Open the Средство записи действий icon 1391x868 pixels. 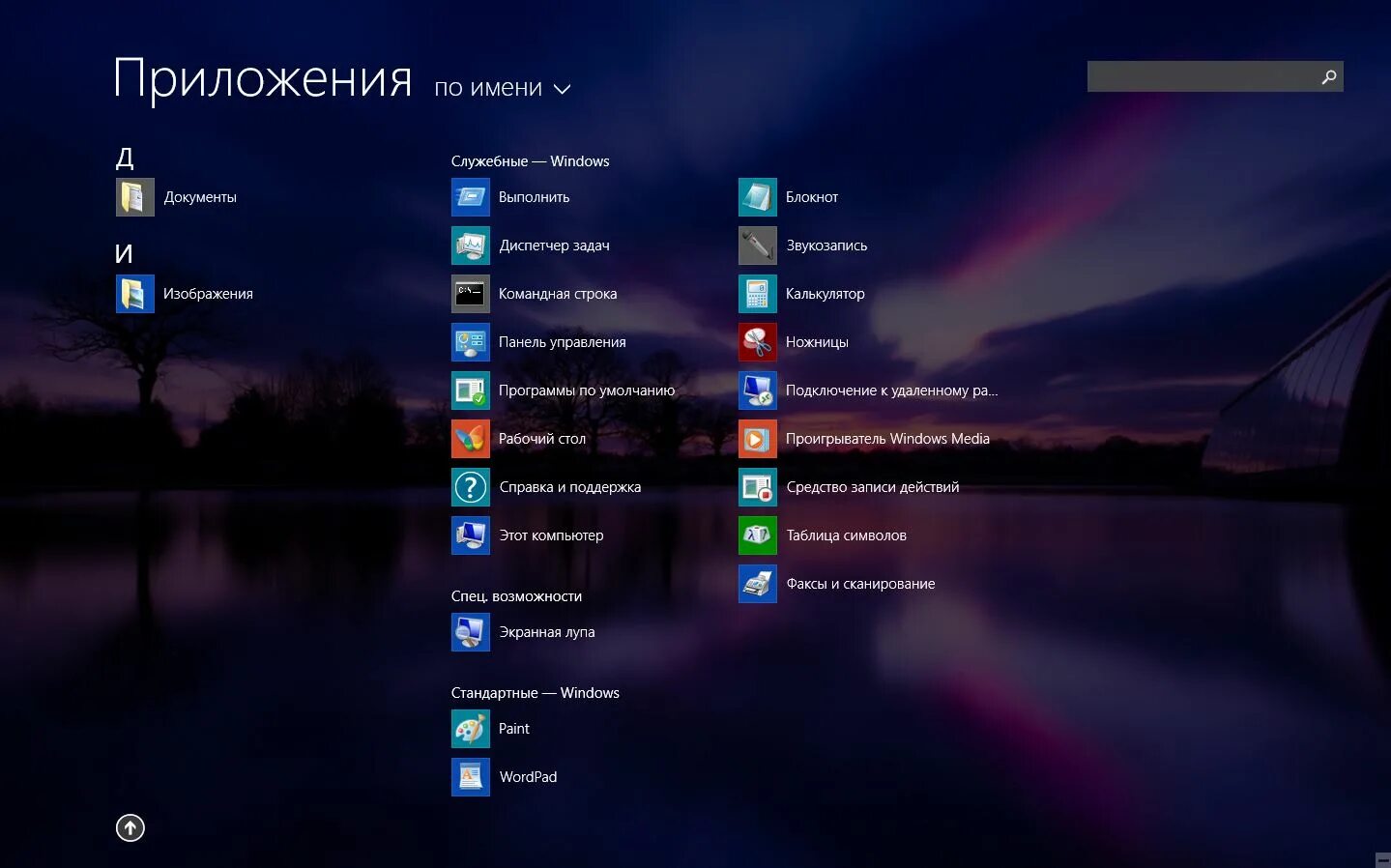coord(758,487)
